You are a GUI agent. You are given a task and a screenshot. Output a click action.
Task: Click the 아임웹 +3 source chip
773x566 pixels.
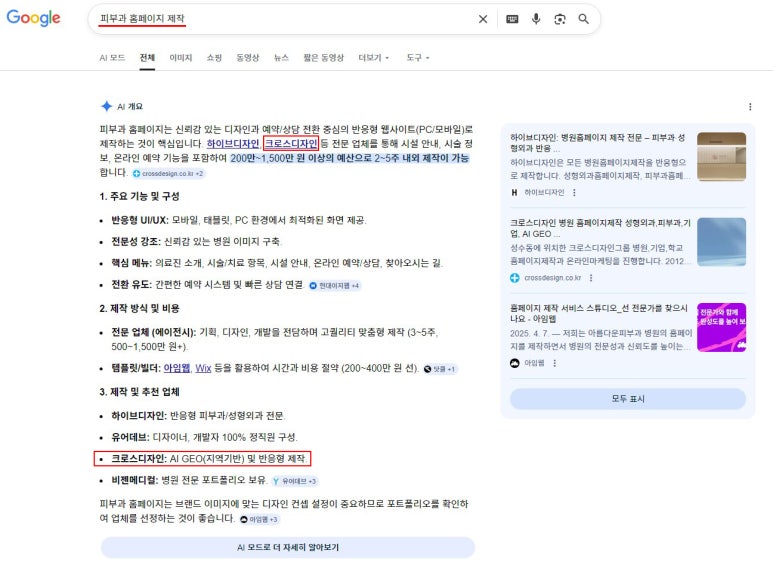click(x=259, y=519)
